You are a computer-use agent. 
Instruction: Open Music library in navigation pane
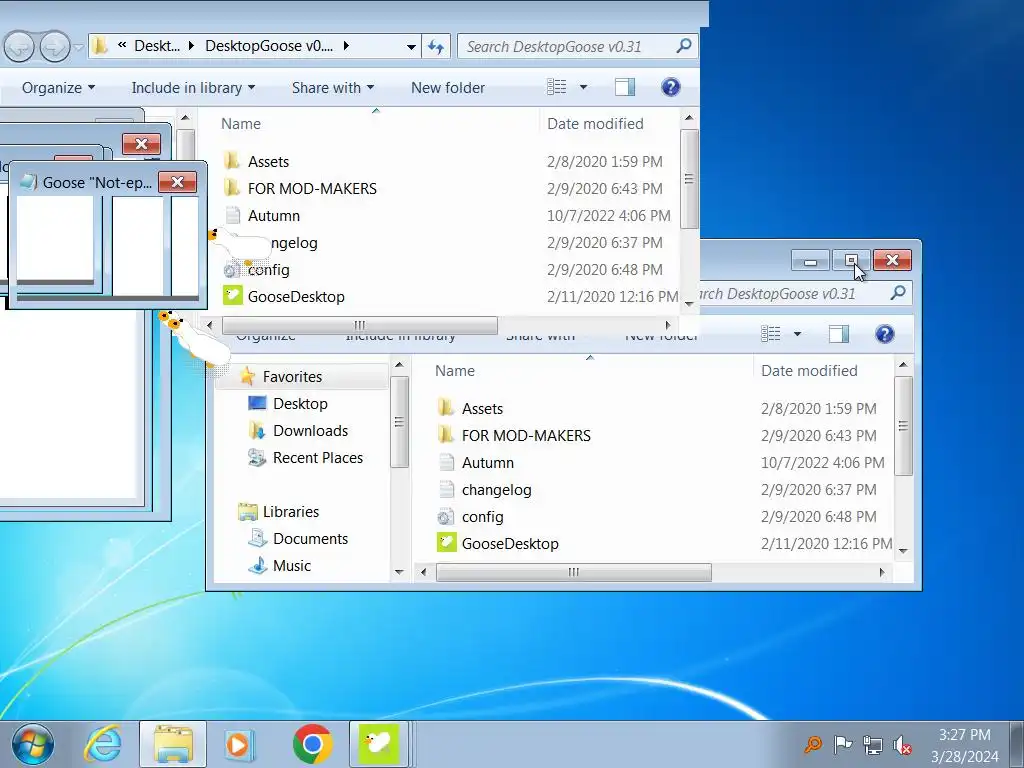[x=291, y=566]
